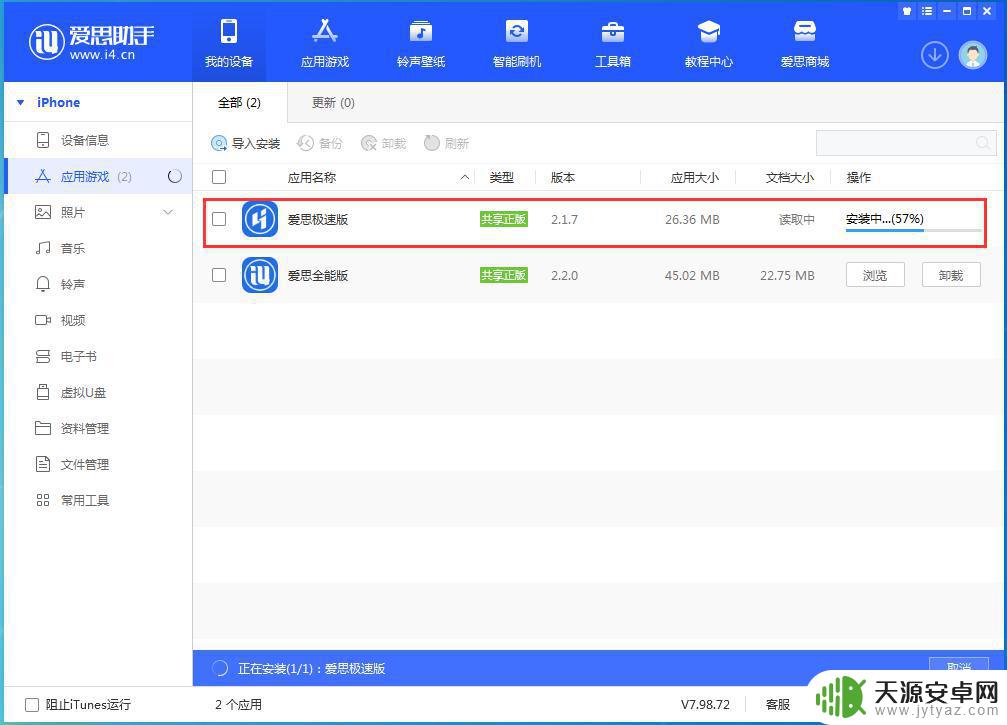Open 我的设备 device tab
This screenshot has width=1007, height=725.
click(x=229, y=42)
